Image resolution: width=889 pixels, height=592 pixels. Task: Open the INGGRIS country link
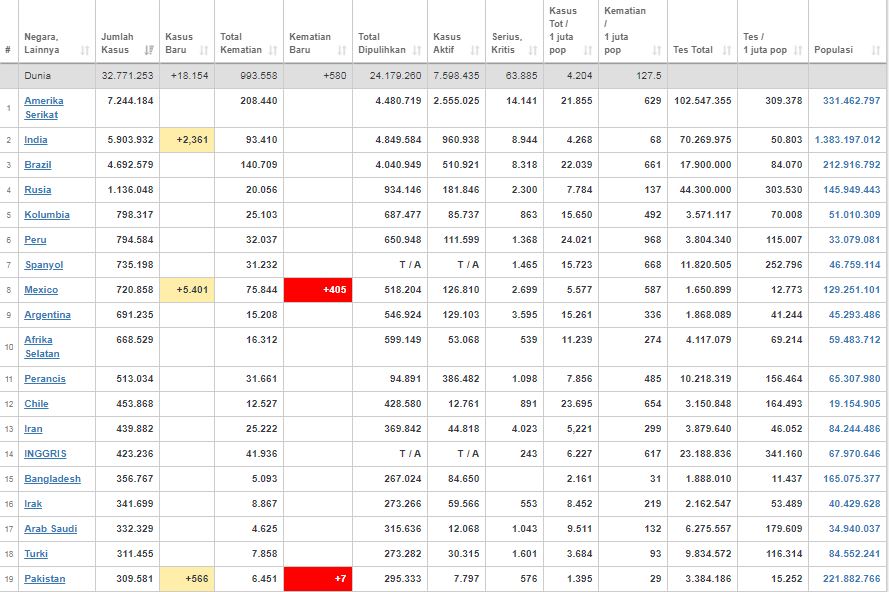45,453
